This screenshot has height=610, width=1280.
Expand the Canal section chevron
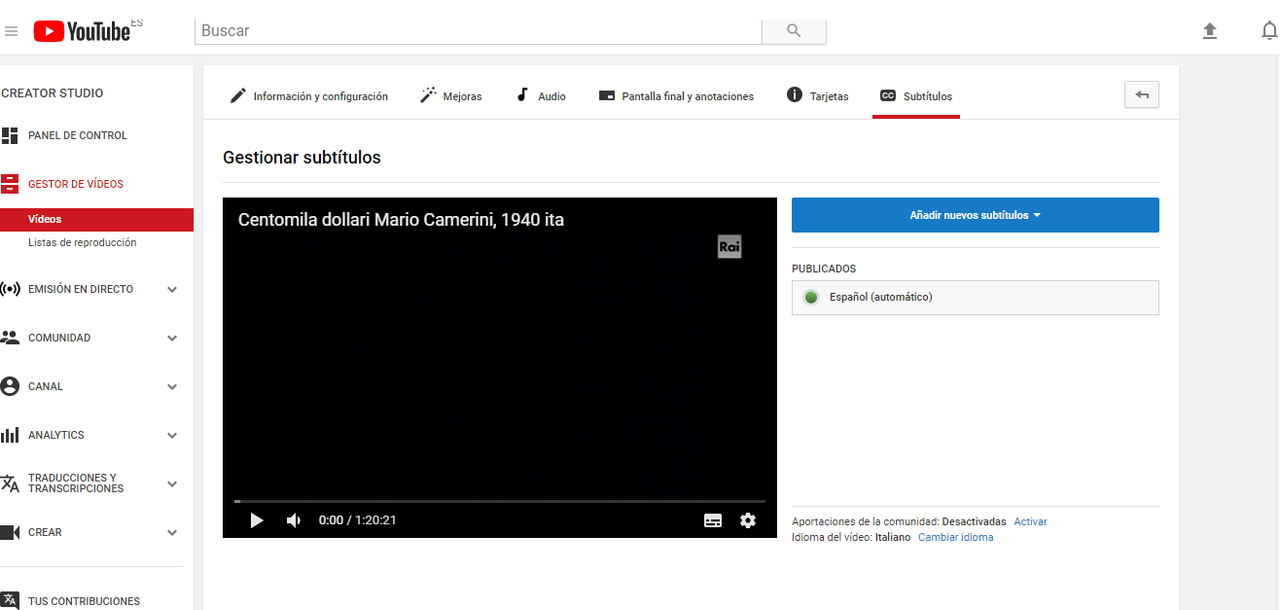[172, 387]
